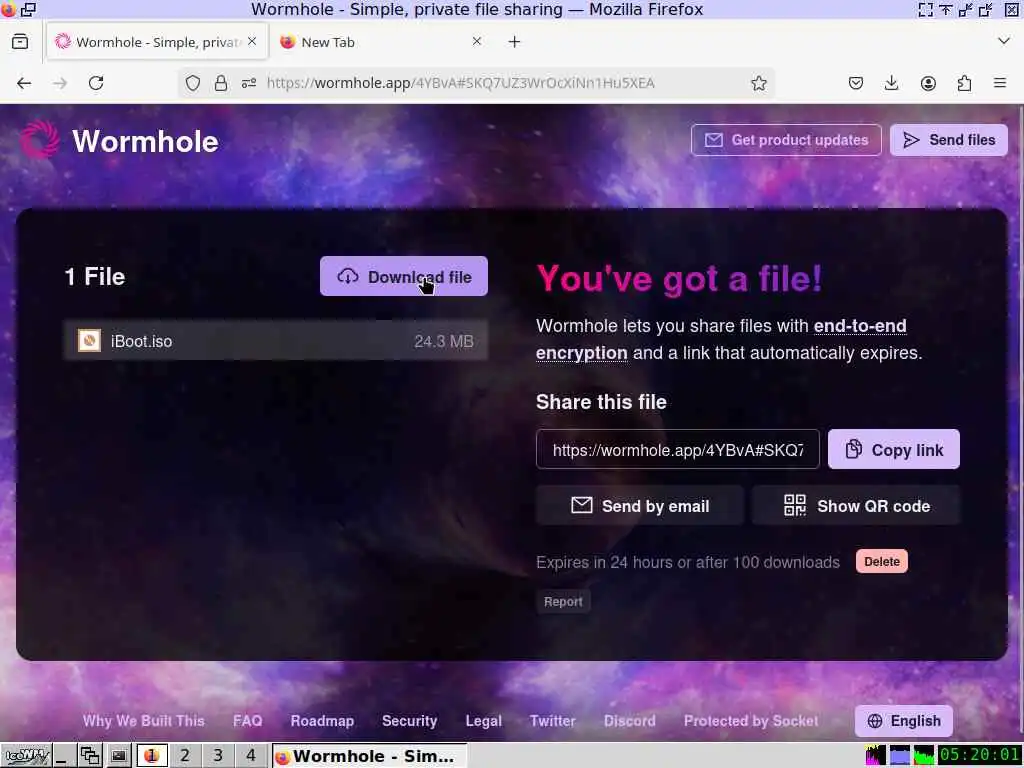1024x768 pixels.
Task: Open Save to Pocket icon
Action: point(856,83)
